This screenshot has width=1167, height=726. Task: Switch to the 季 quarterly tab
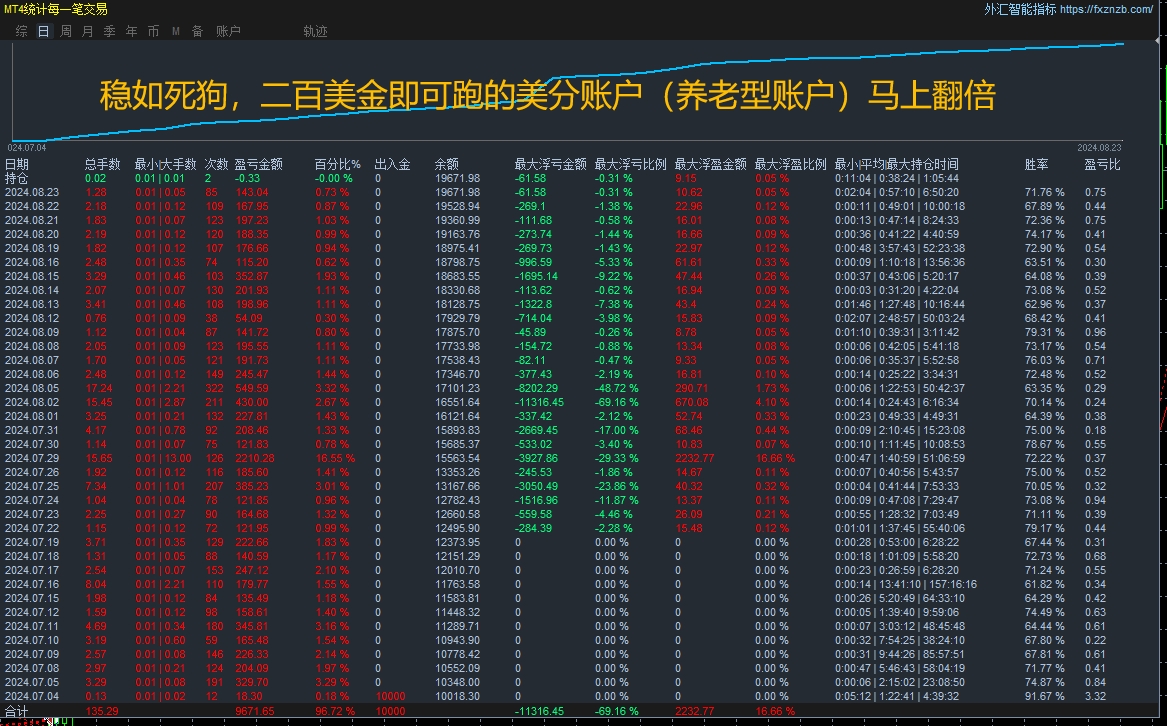click(109, 31)
